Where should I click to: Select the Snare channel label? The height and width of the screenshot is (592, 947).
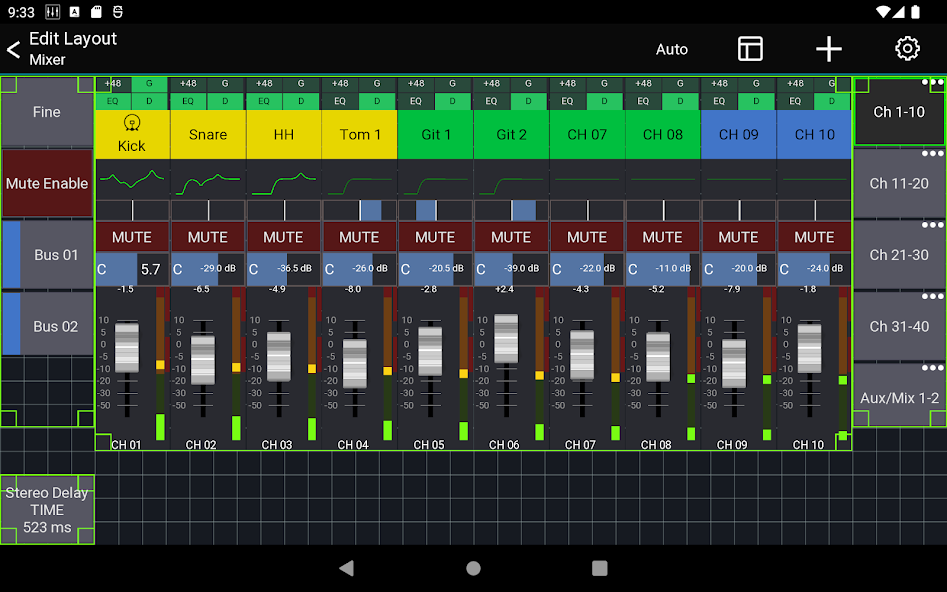208,134
